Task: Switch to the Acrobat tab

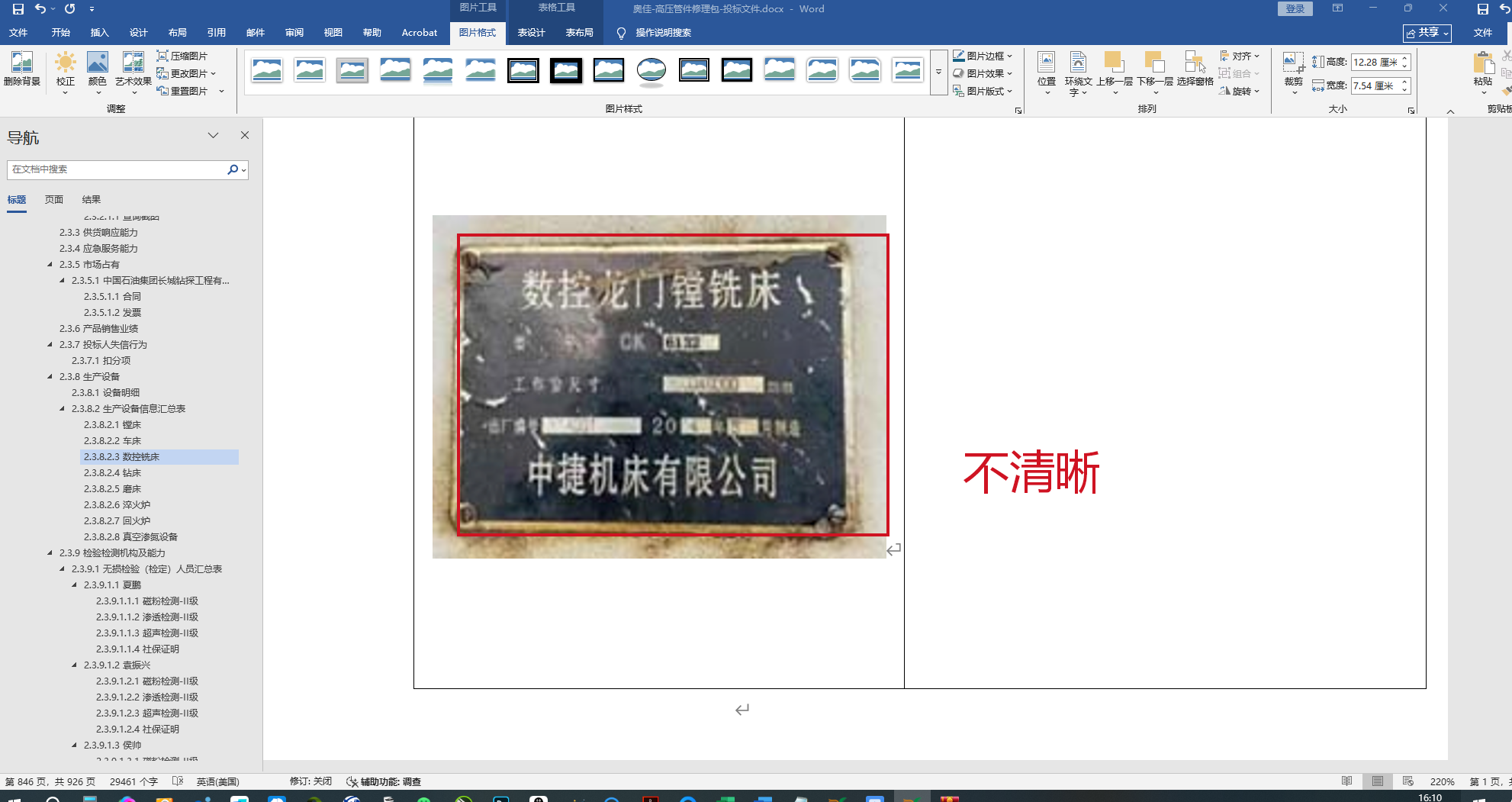Action: click(420, 33)
